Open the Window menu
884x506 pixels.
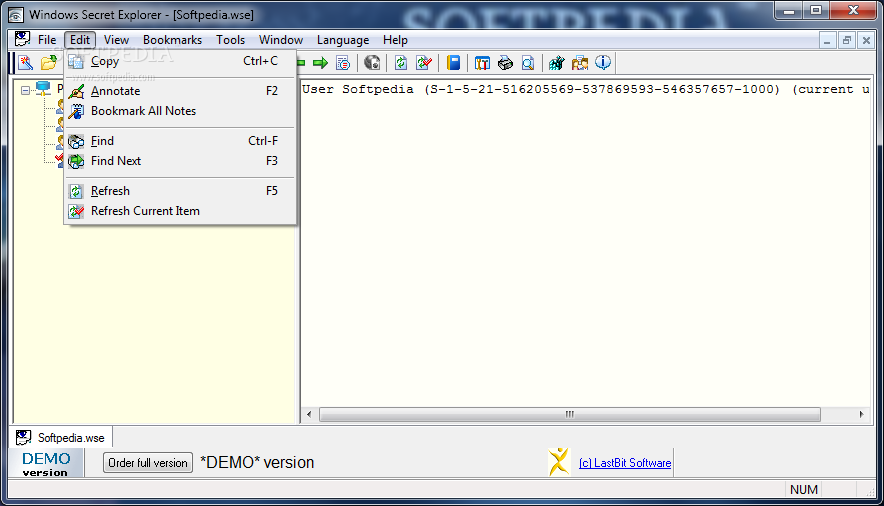(281, 40)
